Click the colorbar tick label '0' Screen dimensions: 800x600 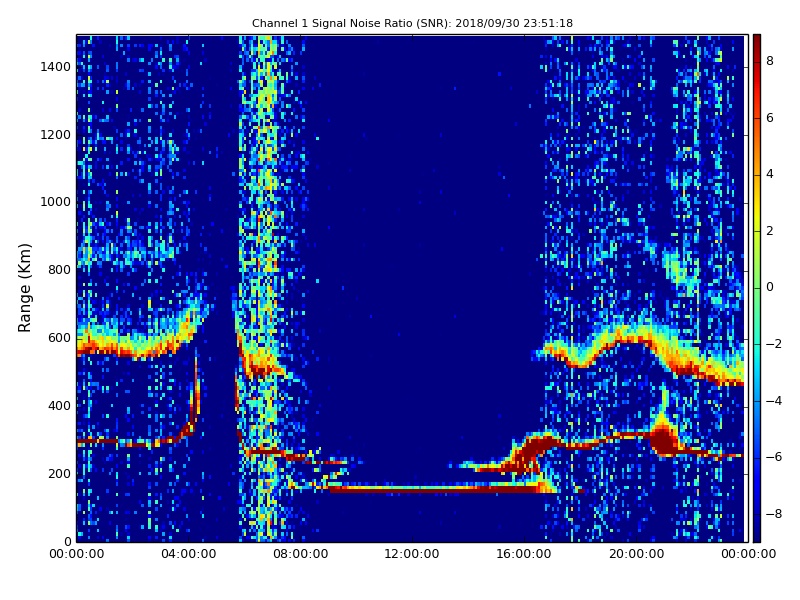tap(770, 287)
